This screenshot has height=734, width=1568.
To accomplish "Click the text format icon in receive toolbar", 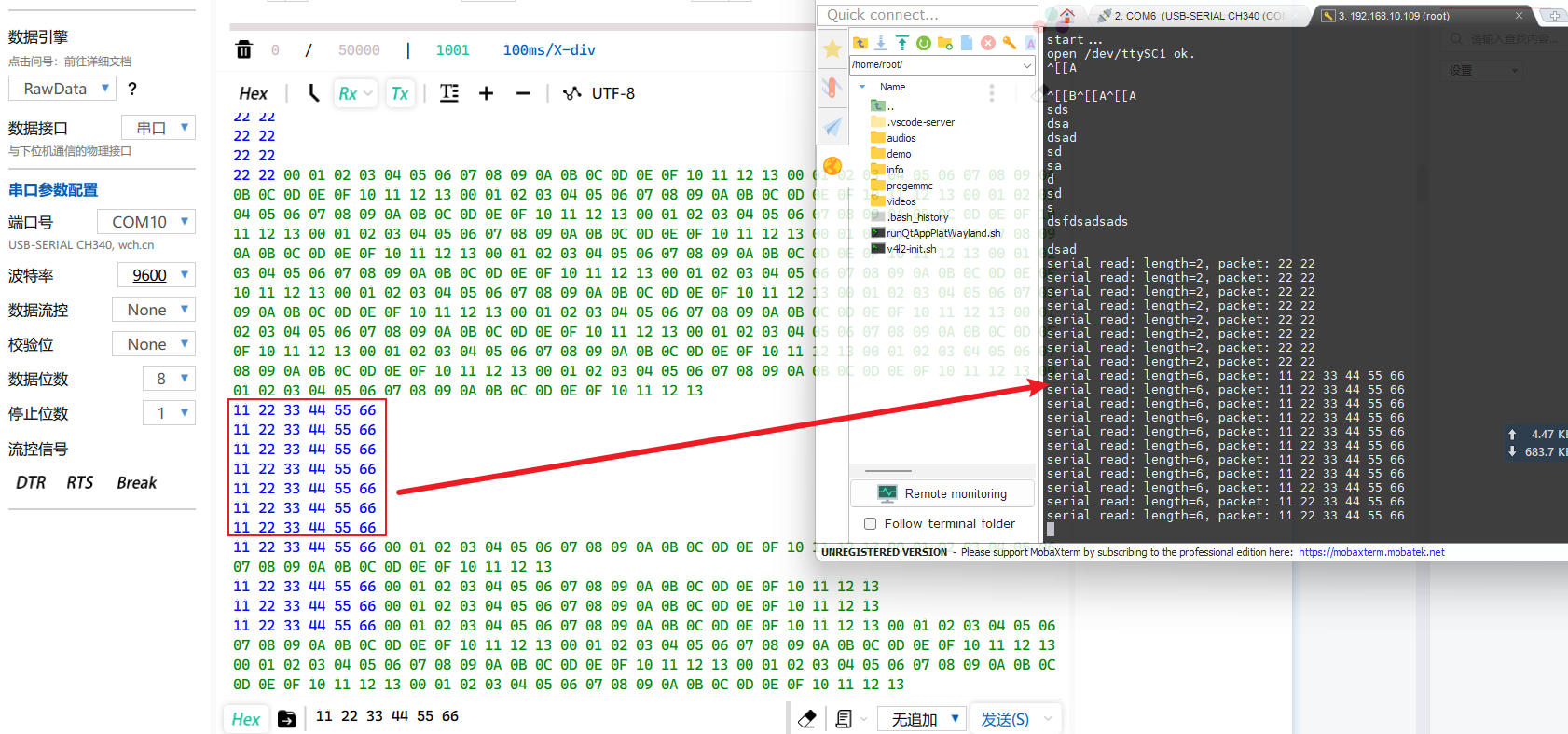I will pyautogui.click(x=449, y=93).
